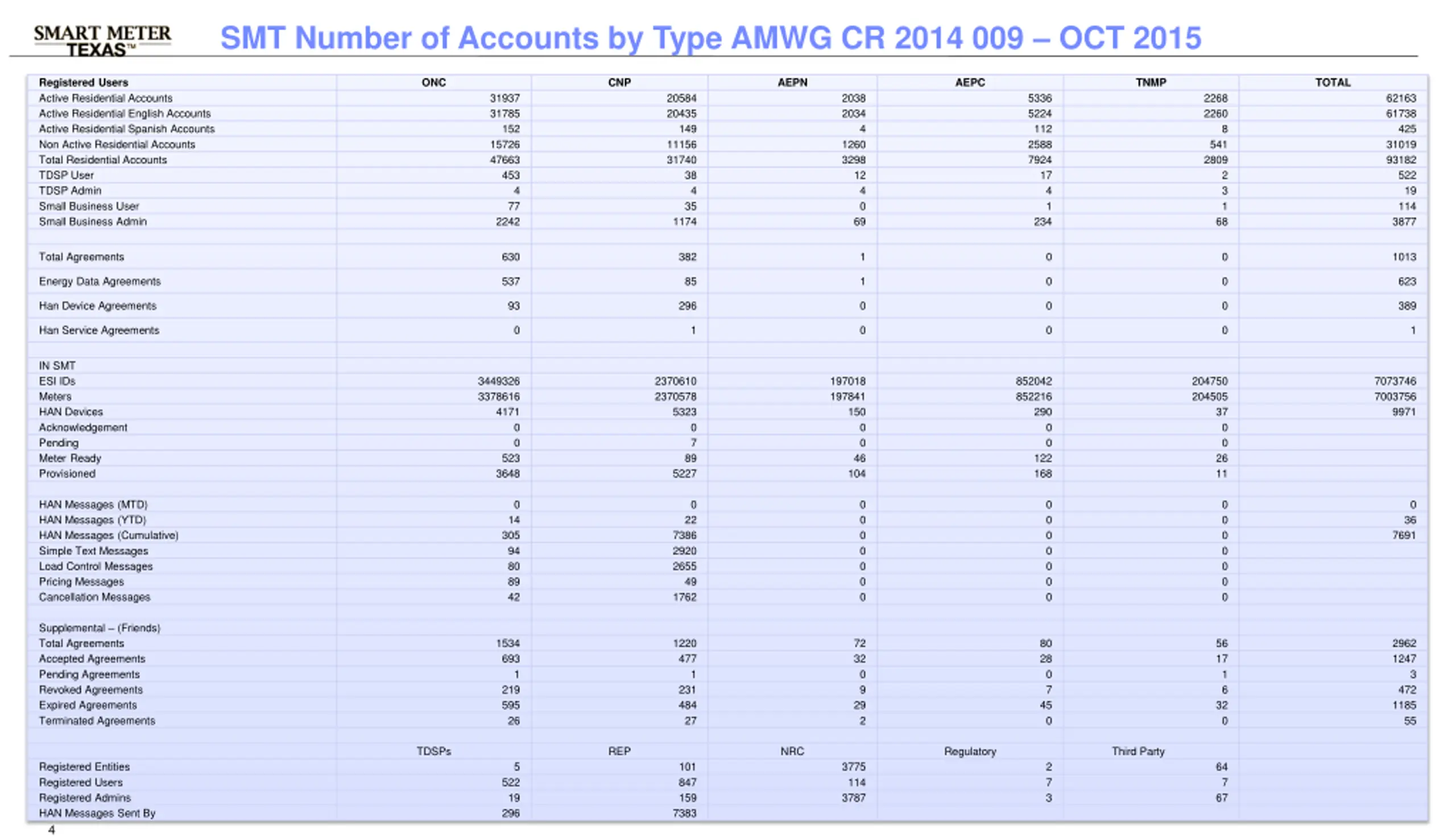This screenshot has height=839, width=1456.
Task: Click the IN SMT section heading
Action: point(57,366)
